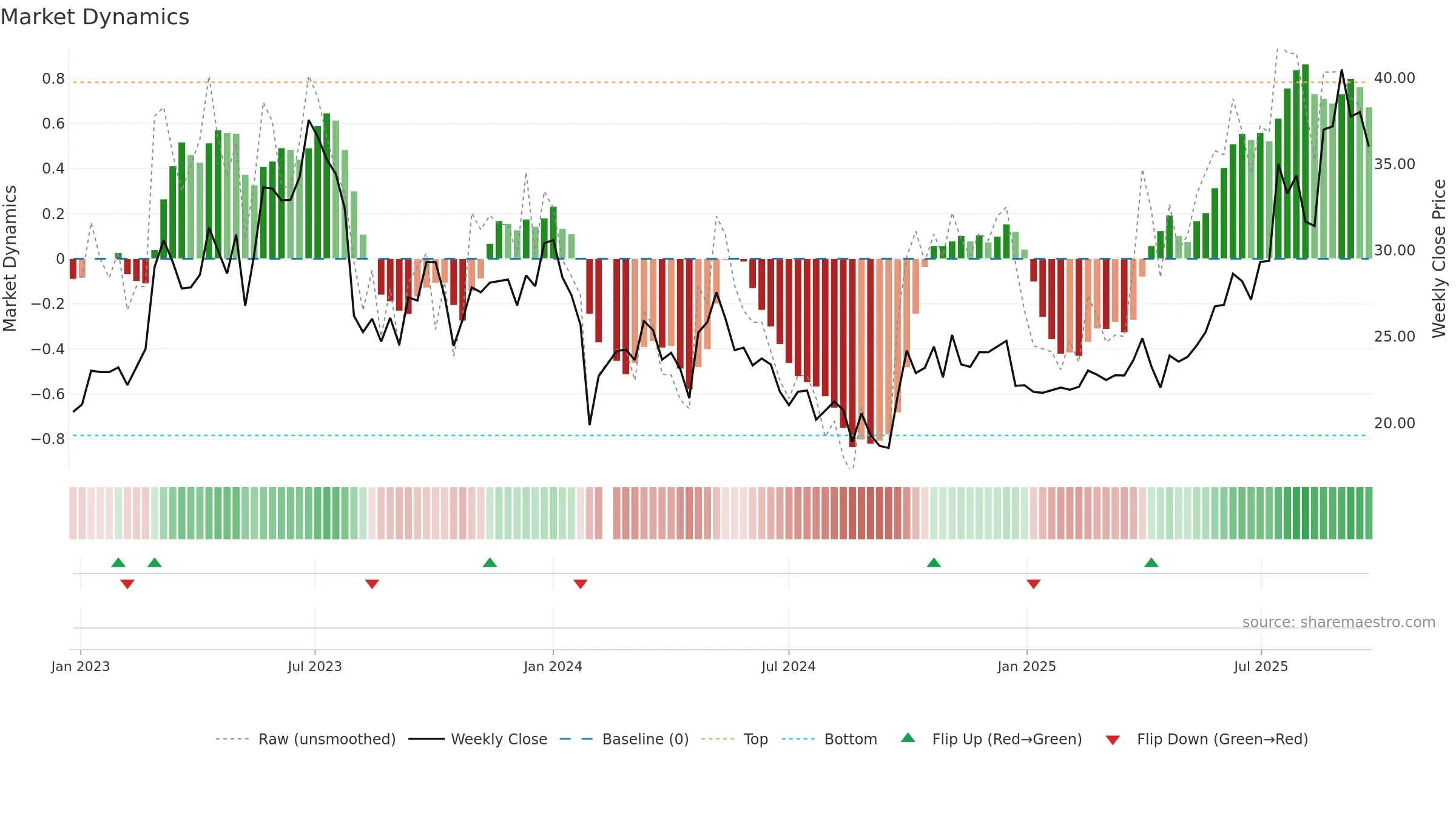Click the 30.00 price axis label
Image resolution: width=1456 pixels, height=819 pixels.
pos(1395,251)
